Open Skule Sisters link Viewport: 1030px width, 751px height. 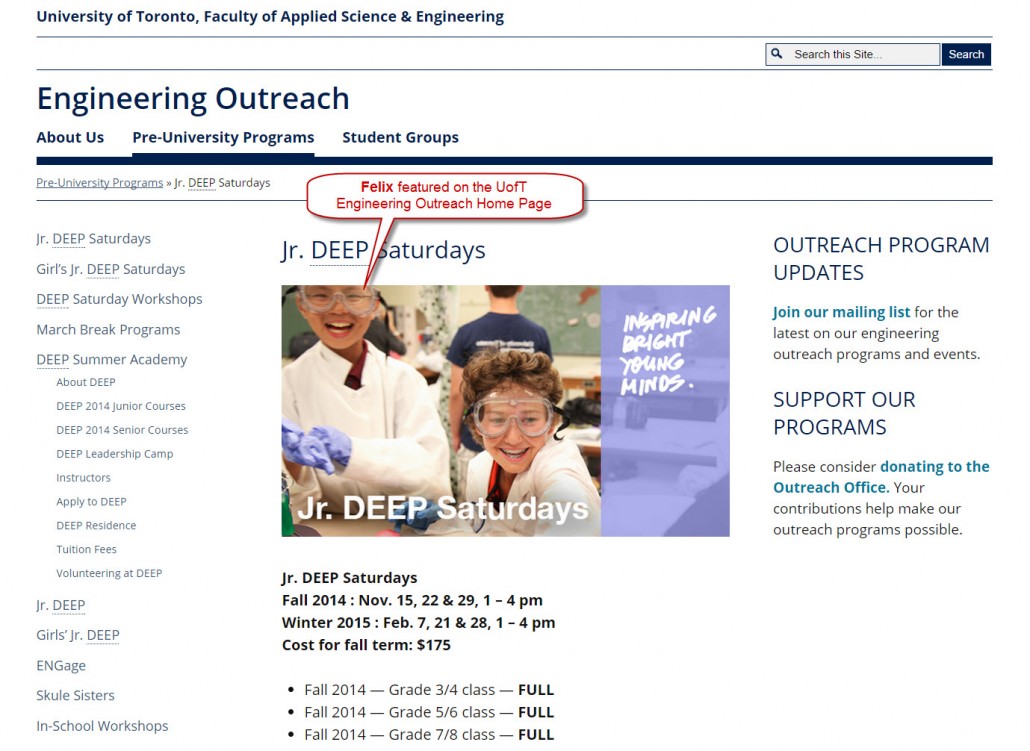[76, 695]
